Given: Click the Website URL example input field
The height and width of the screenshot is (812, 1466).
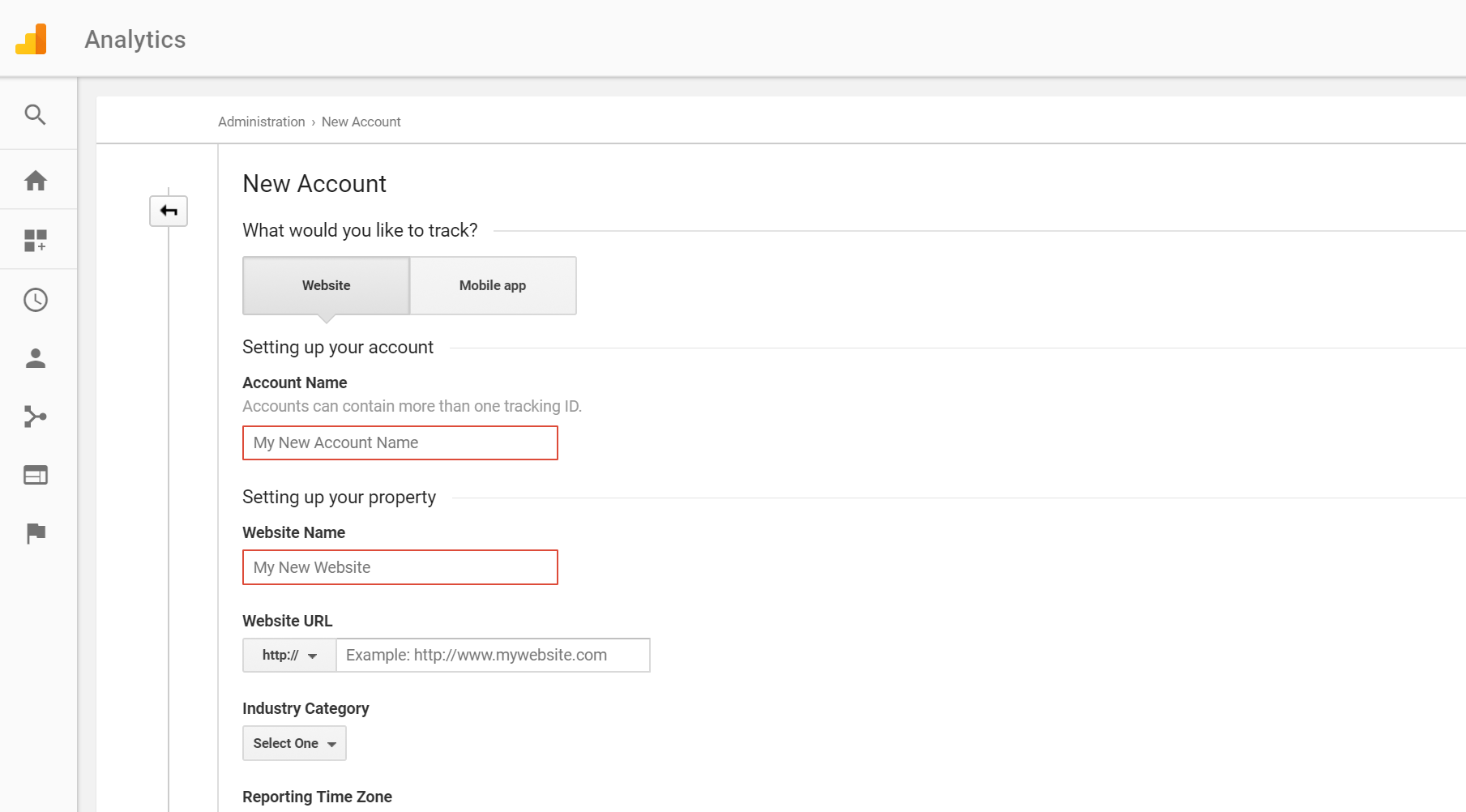Looking at the screenshot, I should [492, 655].
